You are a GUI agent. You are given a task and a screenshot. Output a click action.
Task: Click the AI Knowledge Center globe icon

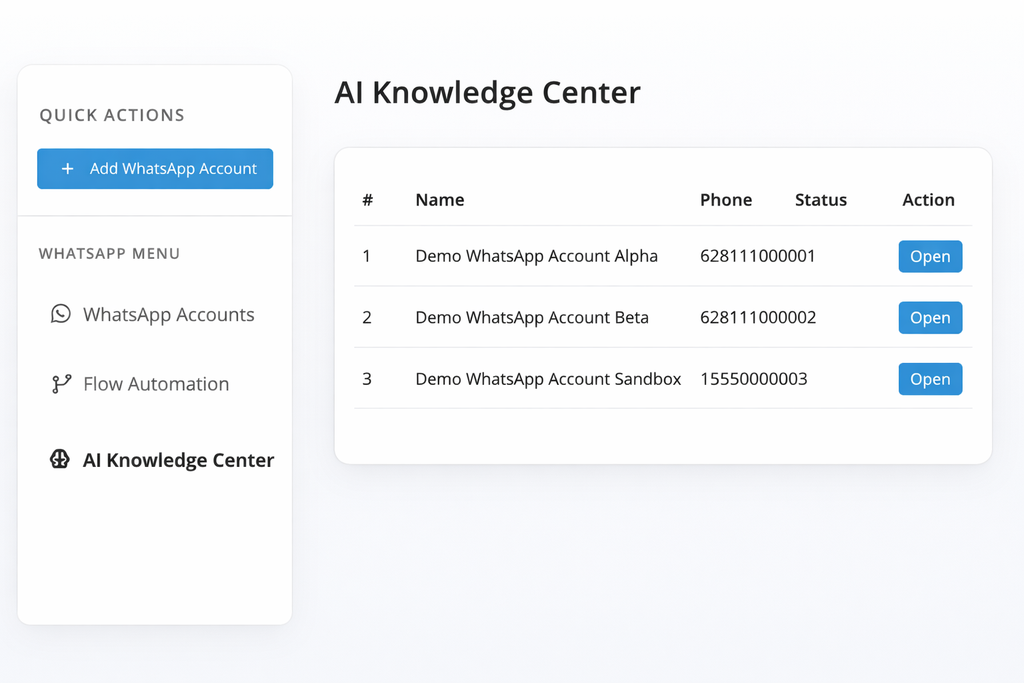pyautogui.click(x=61, y=460)
